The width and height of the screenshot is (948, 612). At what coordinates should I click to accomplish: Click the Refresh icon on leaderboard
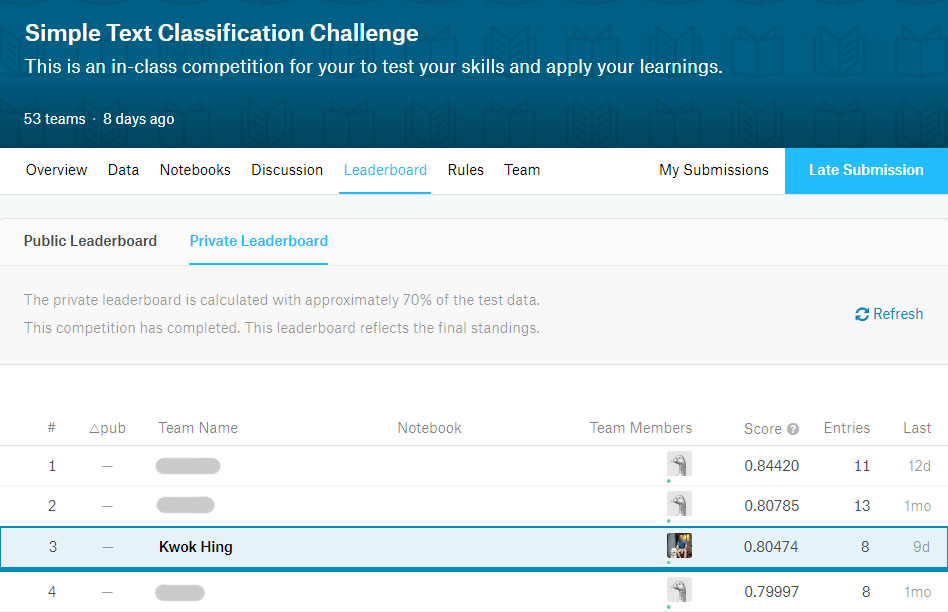tap(862, 314)
